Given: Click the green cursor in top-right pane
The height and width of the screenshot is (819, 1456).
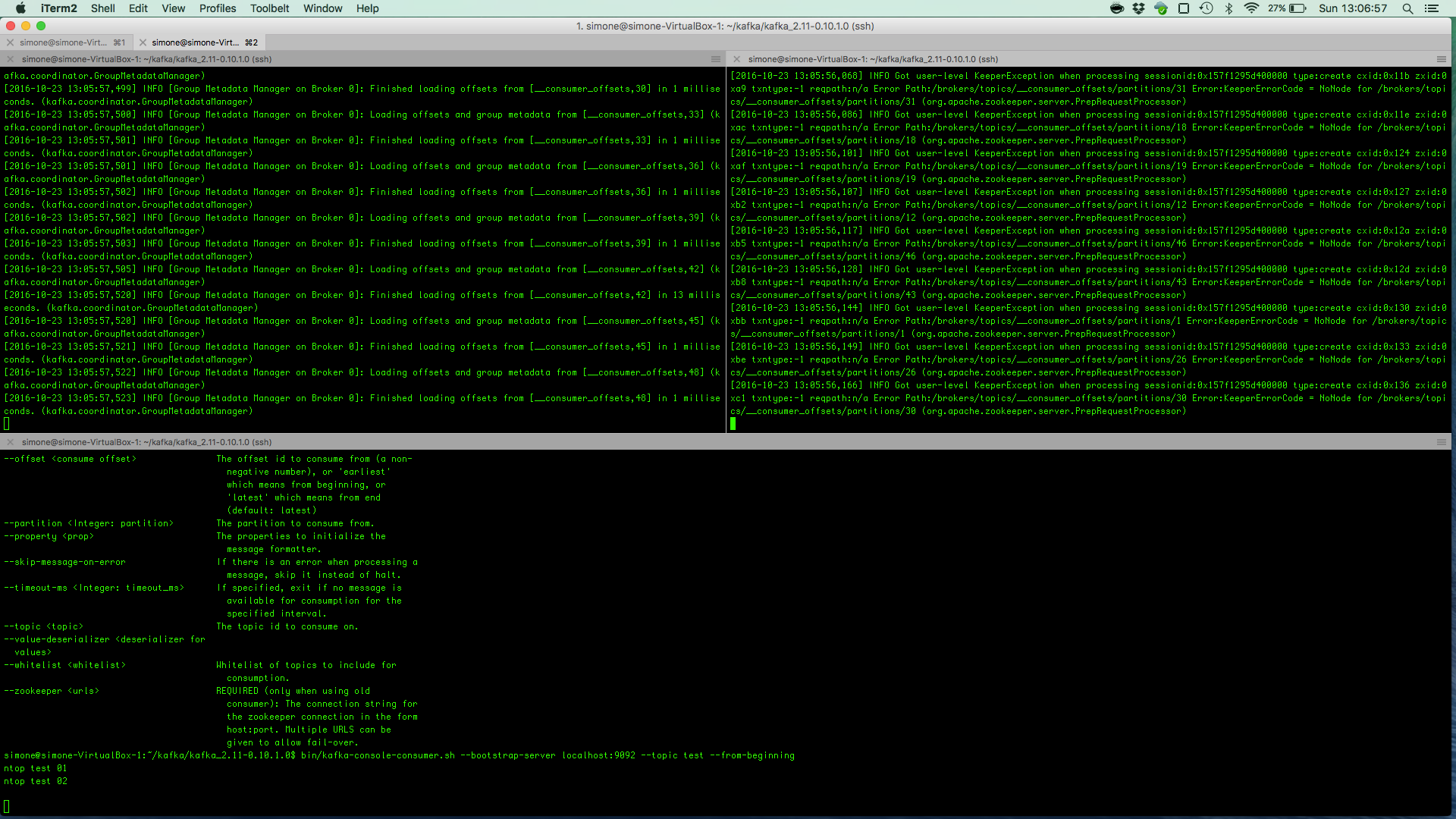Looking at the screenshot, I should pos(733,424).
